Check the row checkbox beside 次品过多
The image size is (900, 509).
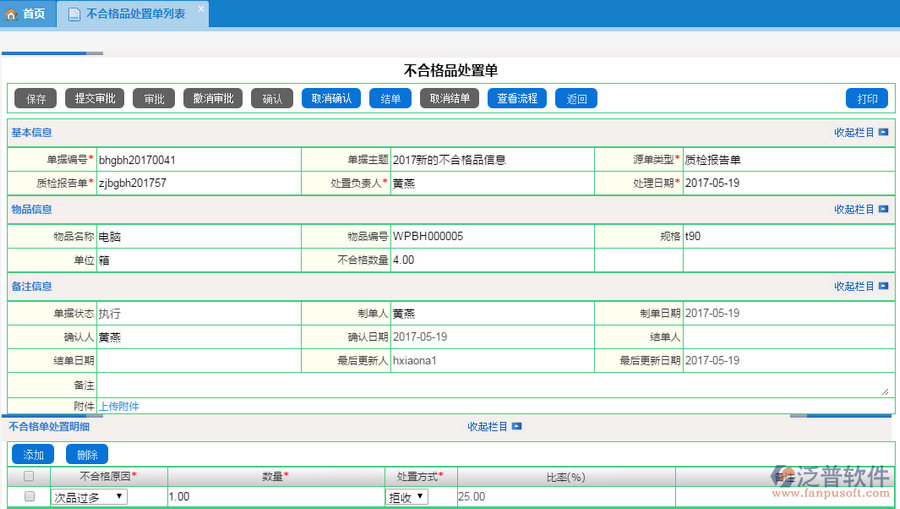point(29,497)
